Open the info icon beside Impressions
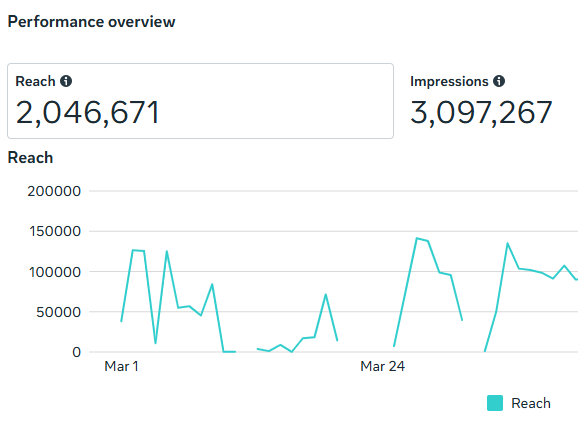The width and height of the screenshot is (578, 422). [x=499, y=81]
